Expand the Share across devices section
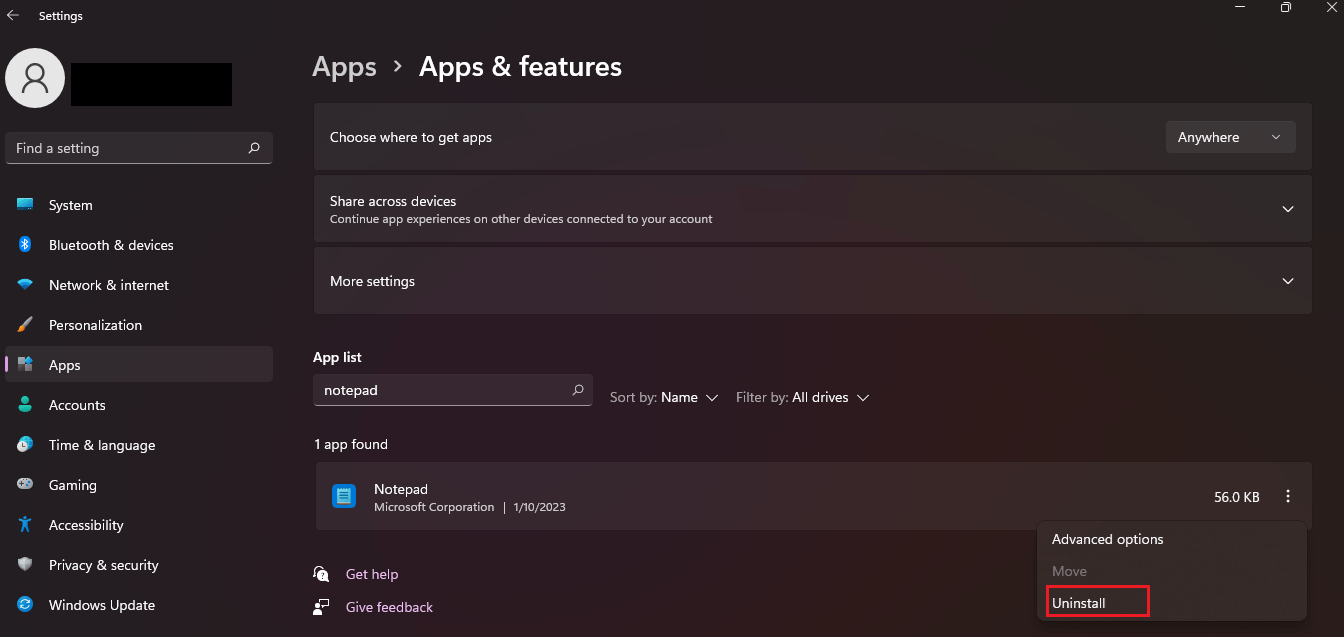 click(x=1288, y=209)
